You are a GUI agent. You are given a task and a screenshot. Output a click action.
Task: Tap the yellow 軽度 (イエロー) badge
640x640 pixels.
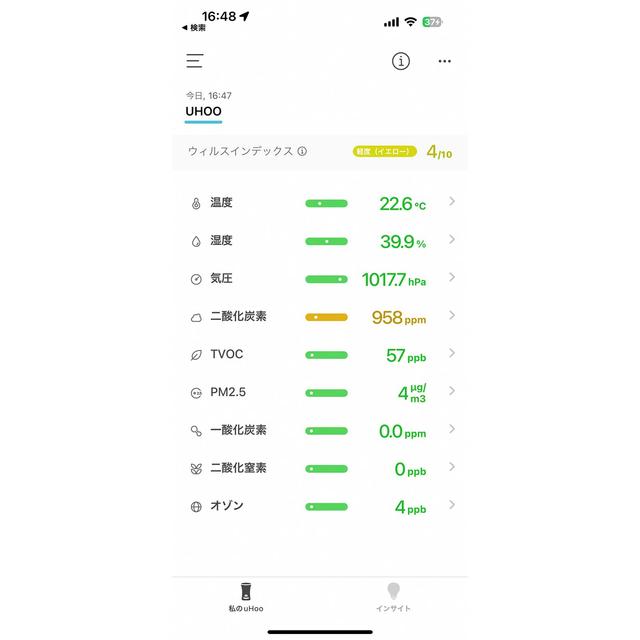click(x=384, y=151)
